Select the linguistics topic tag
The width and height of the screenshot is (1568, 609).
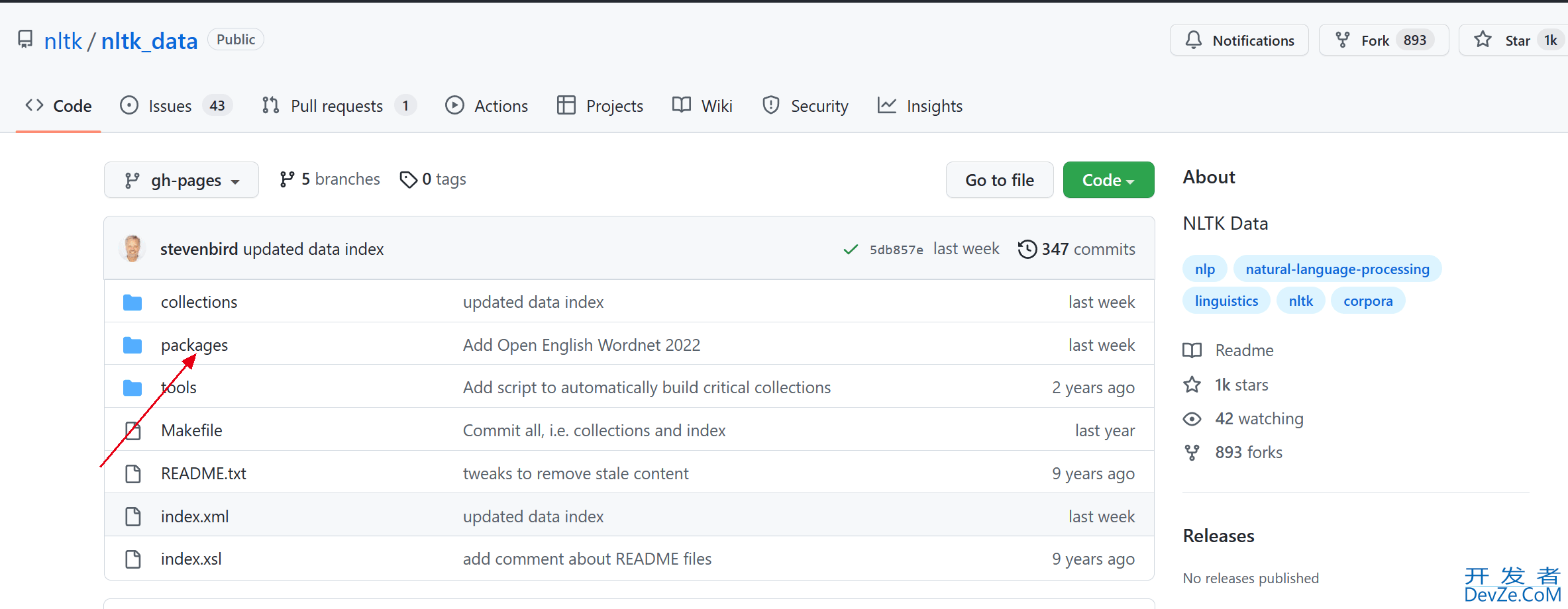tap(1226, 301)
